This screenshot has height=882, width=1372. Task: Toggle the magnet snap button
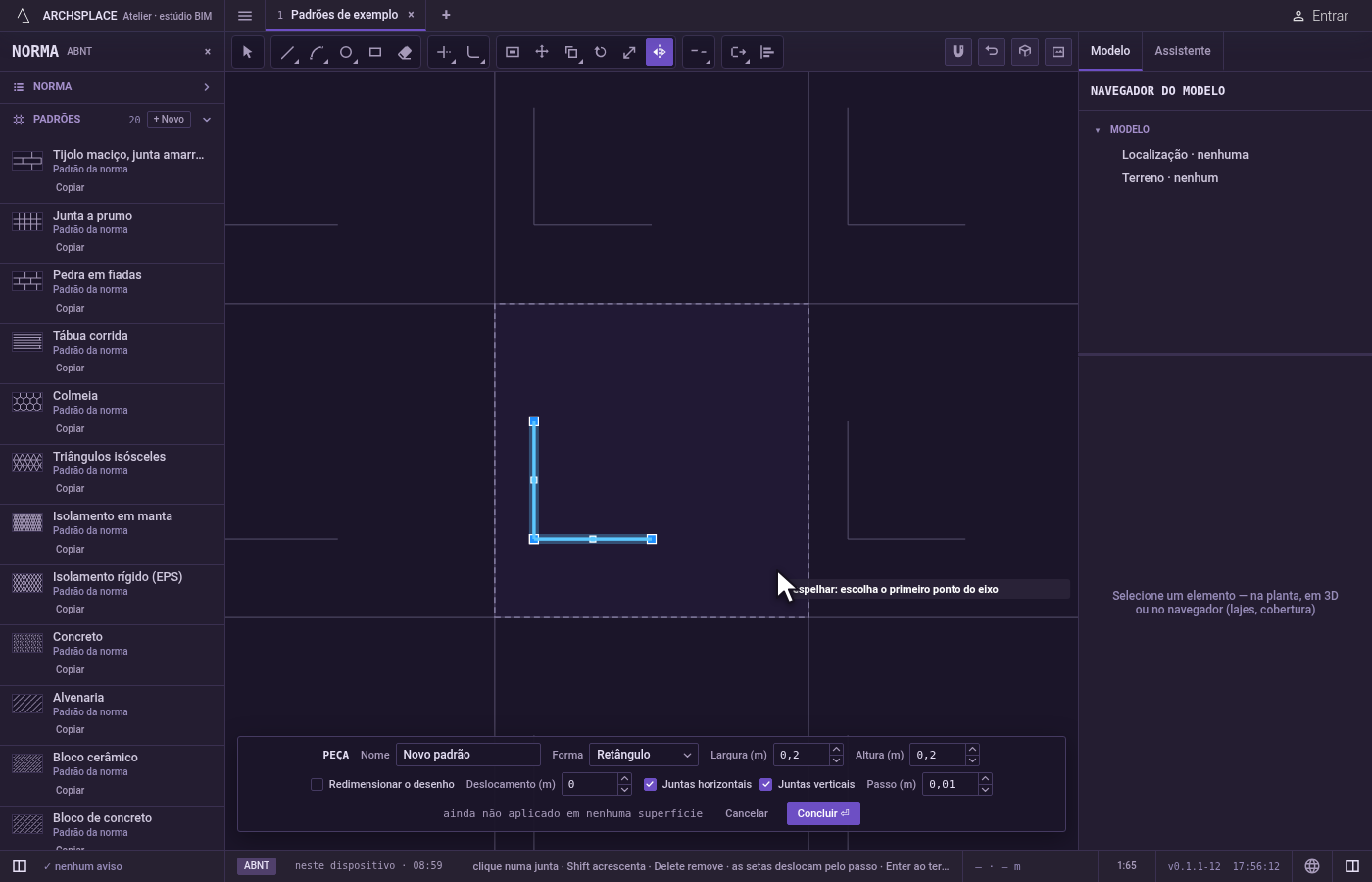pos(958,52)
